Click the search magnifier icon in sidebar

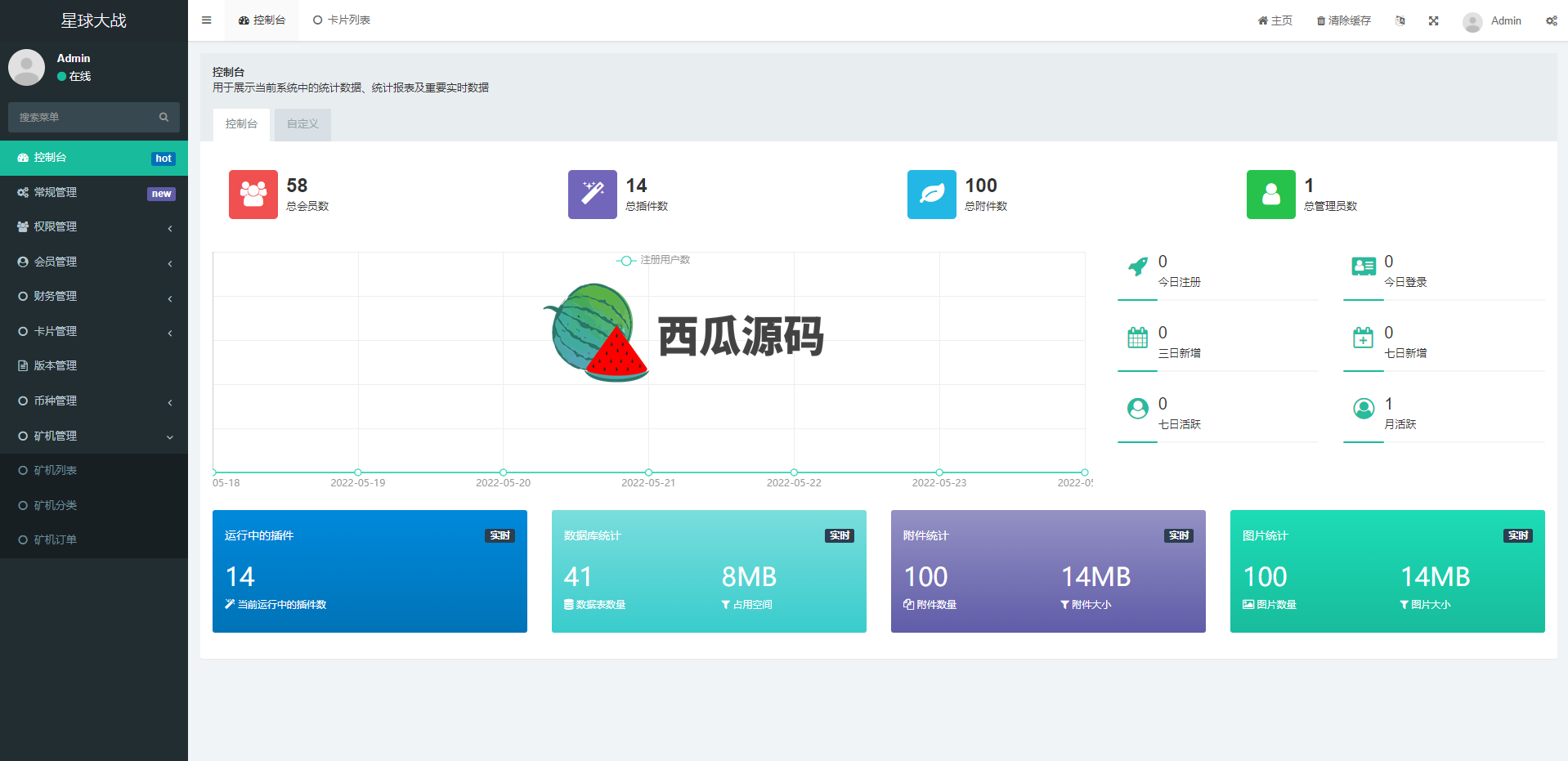tap(164, 117)
